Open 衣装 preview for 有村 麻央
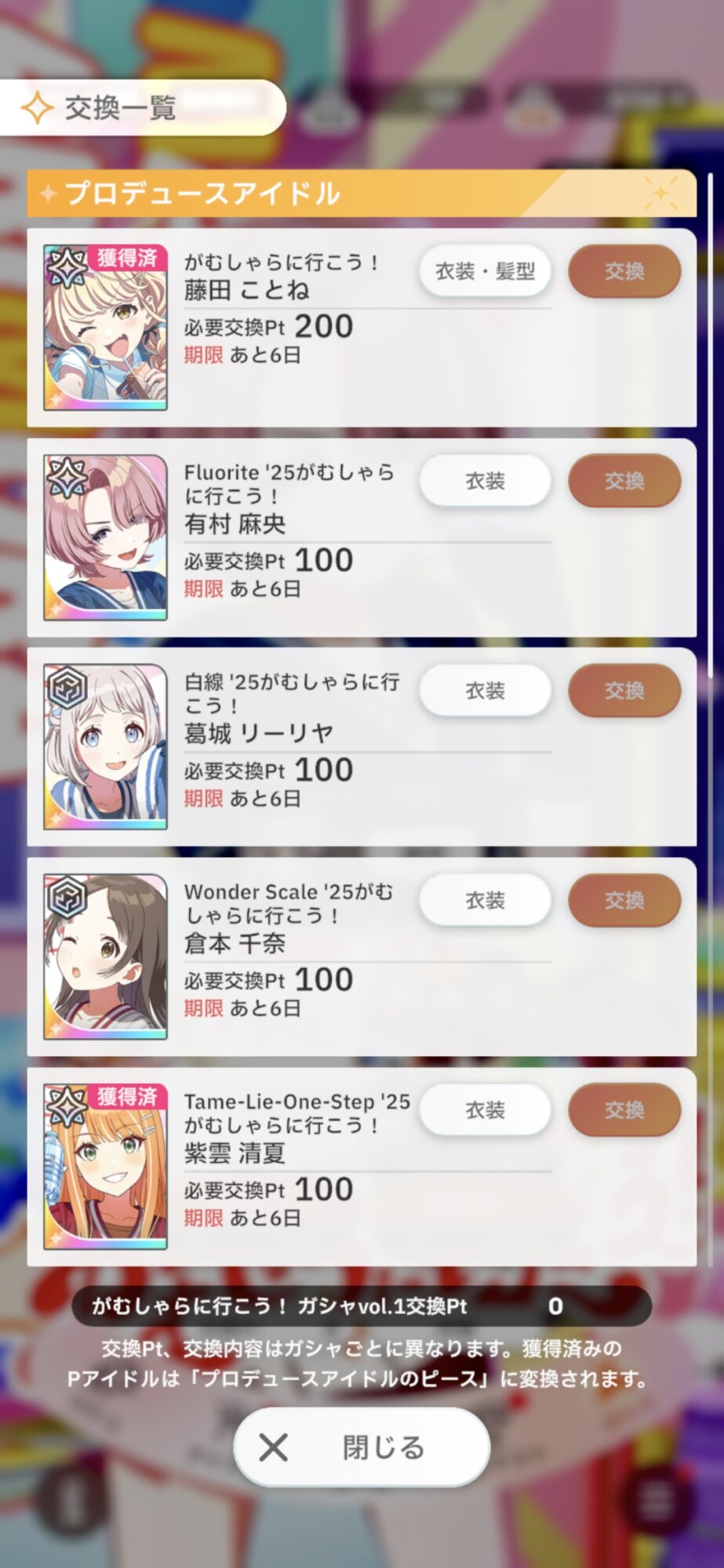The height and width of the screenshot is (1568, 724). click(485, 481)
